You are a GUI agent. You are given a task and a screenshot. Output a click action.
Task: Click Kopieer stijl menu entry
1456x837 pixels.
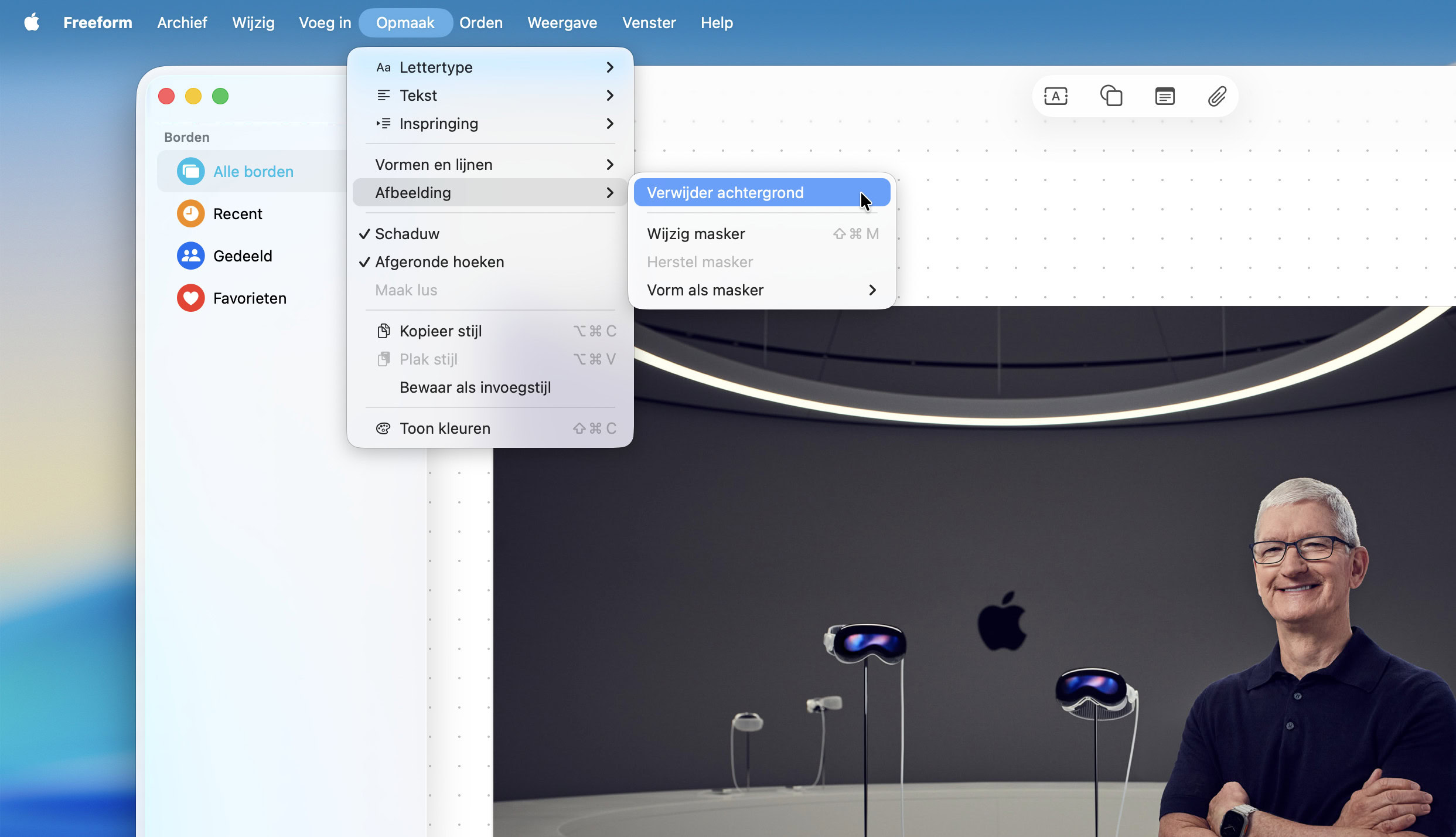coord(441,331)
